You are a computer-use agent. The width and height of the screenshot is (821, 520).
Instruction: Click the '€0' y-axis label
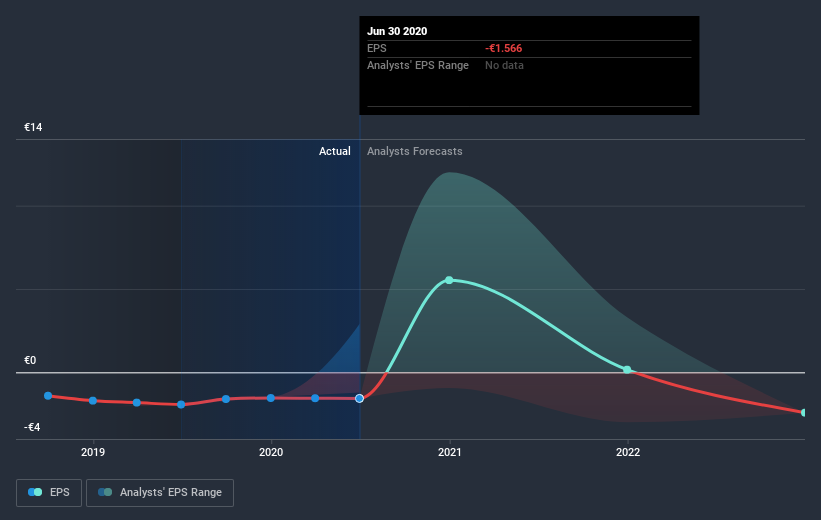30,360
